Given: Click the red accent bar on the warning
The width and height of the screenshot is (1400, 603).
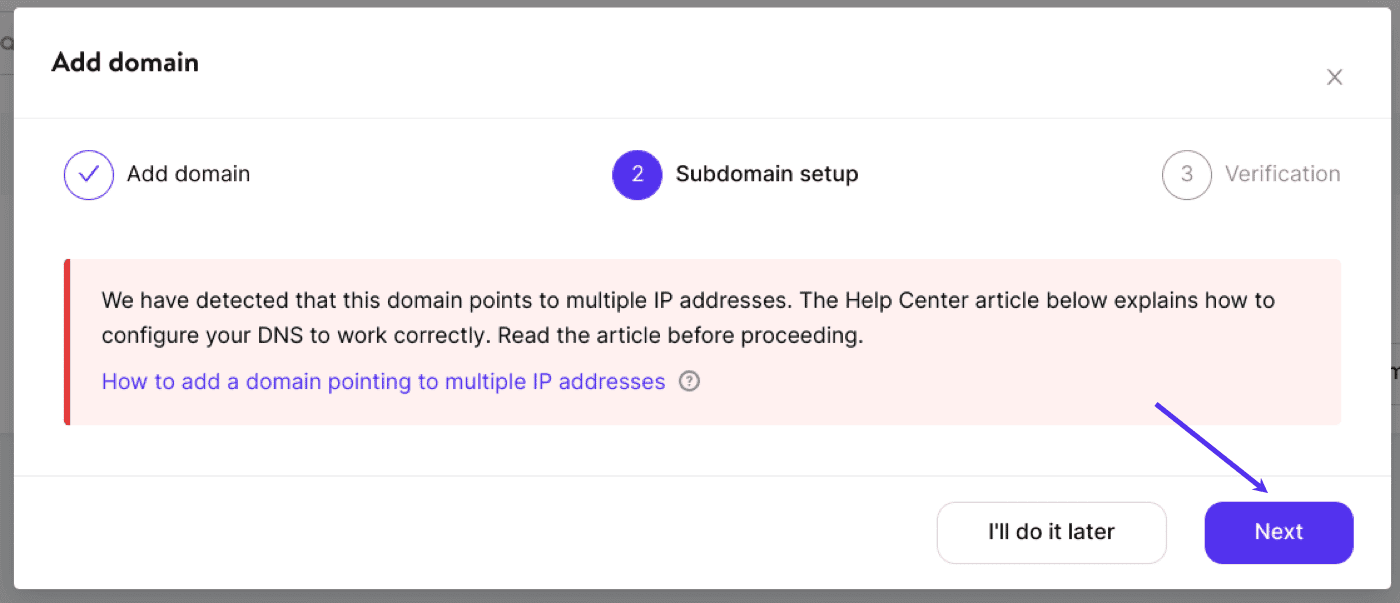Looking at the screenshot, I should [66, 341].
